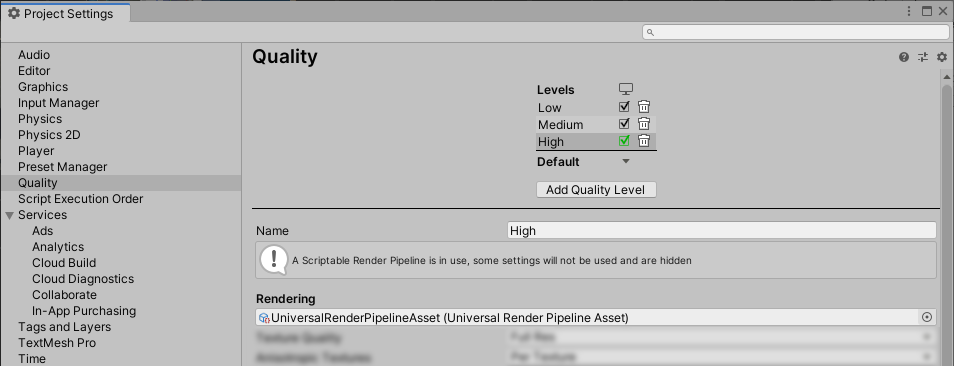Click the Name field containing High
The height and width of the screenshot is (366, 954).
722,230
